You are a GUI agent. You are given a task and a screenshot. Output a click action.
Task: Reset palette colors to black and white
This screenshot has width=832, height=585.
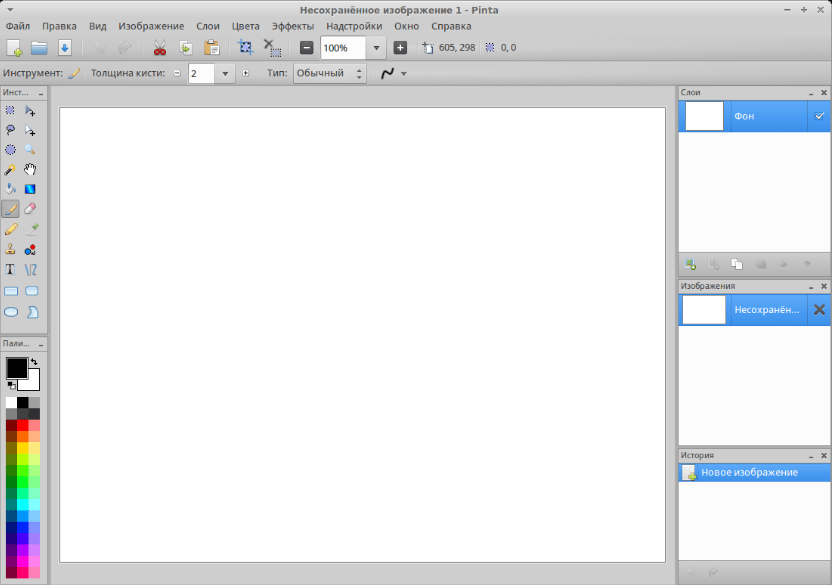11,384
